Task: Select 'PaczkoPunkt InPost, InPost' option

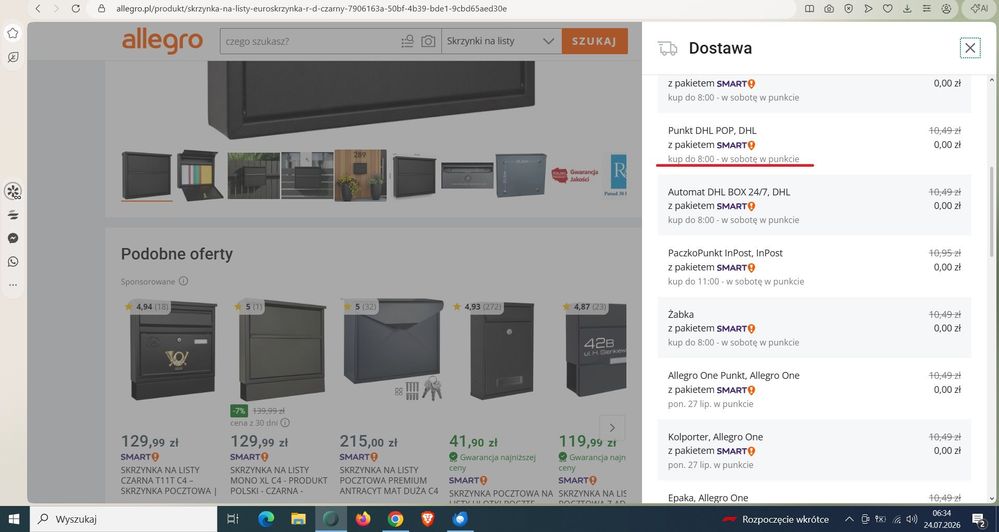Action: (814, 267)
